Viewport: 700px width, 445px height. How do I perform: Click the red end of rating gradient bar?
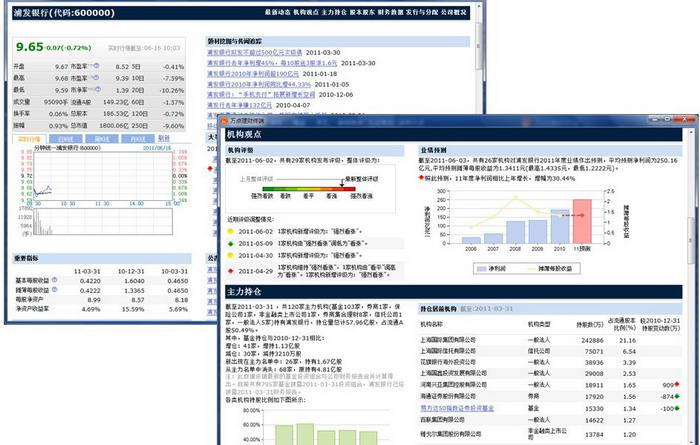coord(349,189)
